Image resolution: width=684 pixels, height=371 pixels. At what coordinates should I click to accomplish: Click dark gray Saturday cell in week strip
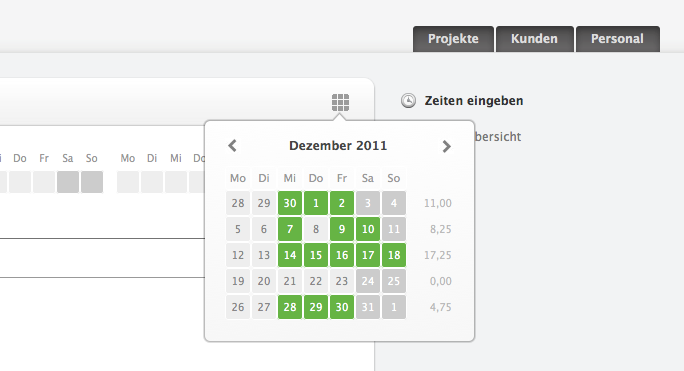pos(68,182)
